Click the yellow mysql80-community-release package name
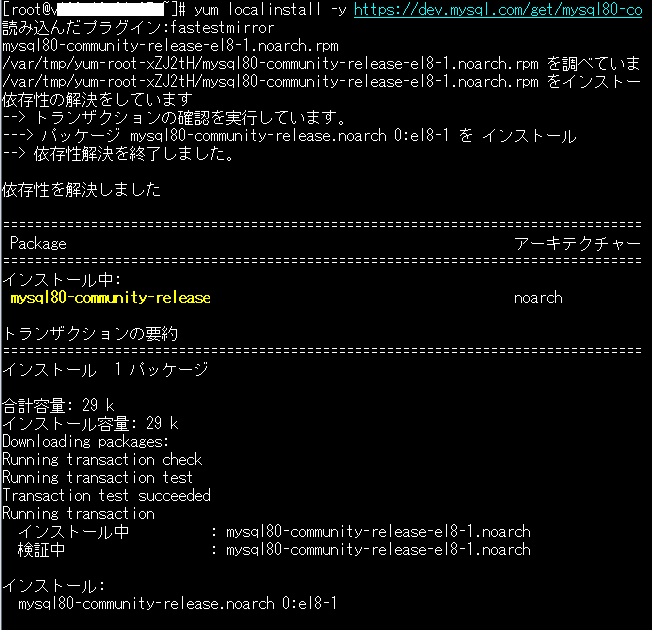Screen dimensions: 652x630 (111, 298)
